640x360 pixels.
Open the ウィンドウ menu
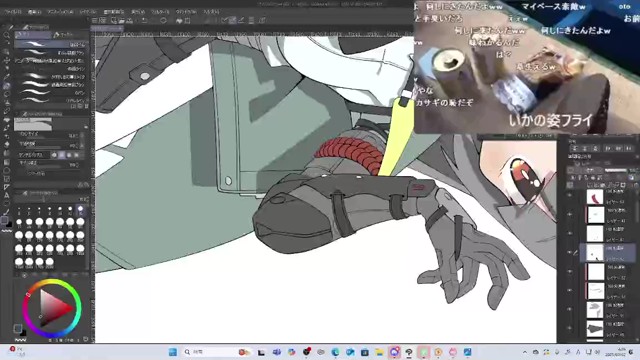[186, 12]
